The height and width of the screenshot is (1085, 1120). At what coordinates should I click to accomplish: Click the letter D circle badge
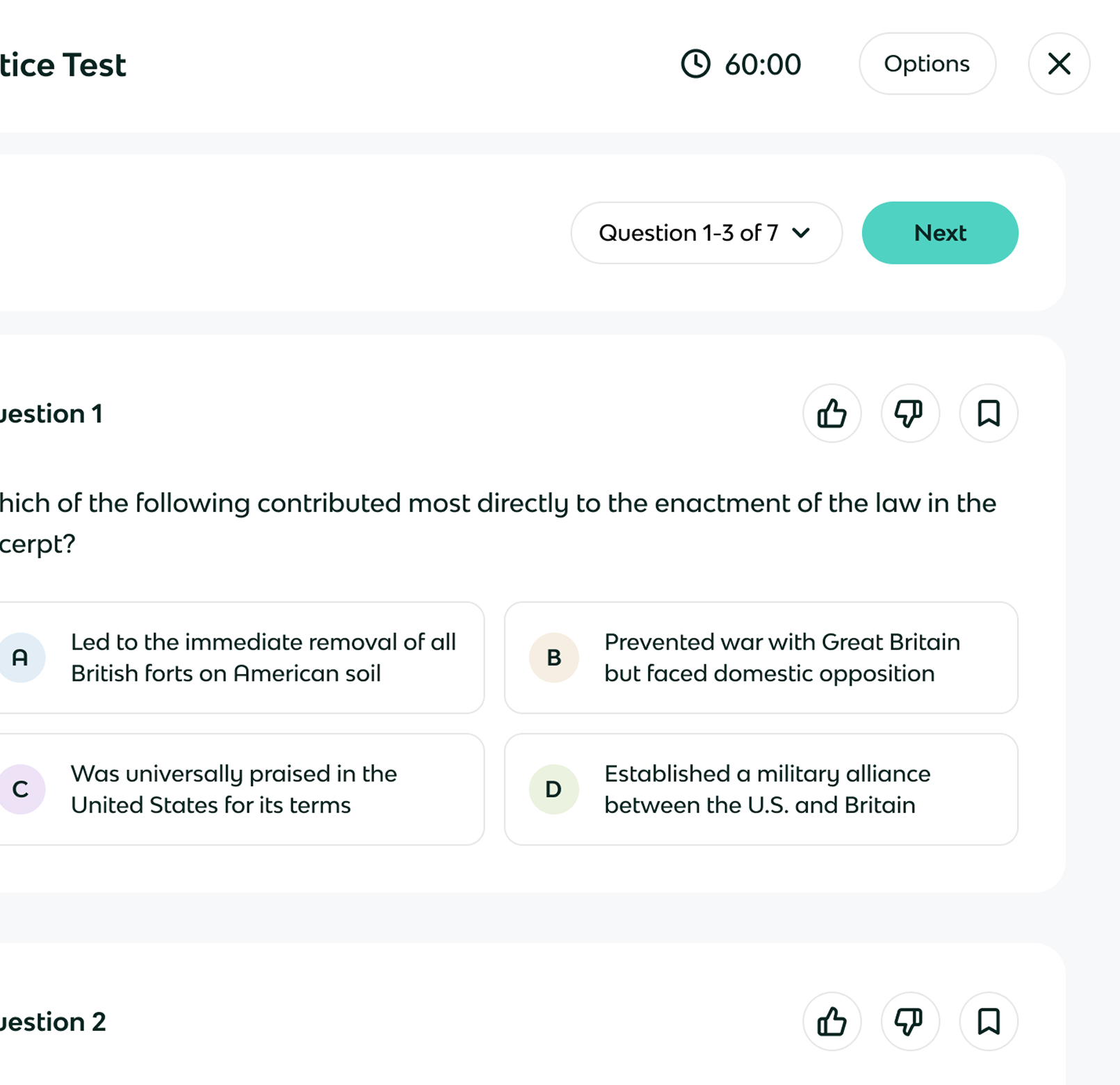coord(554,789)
